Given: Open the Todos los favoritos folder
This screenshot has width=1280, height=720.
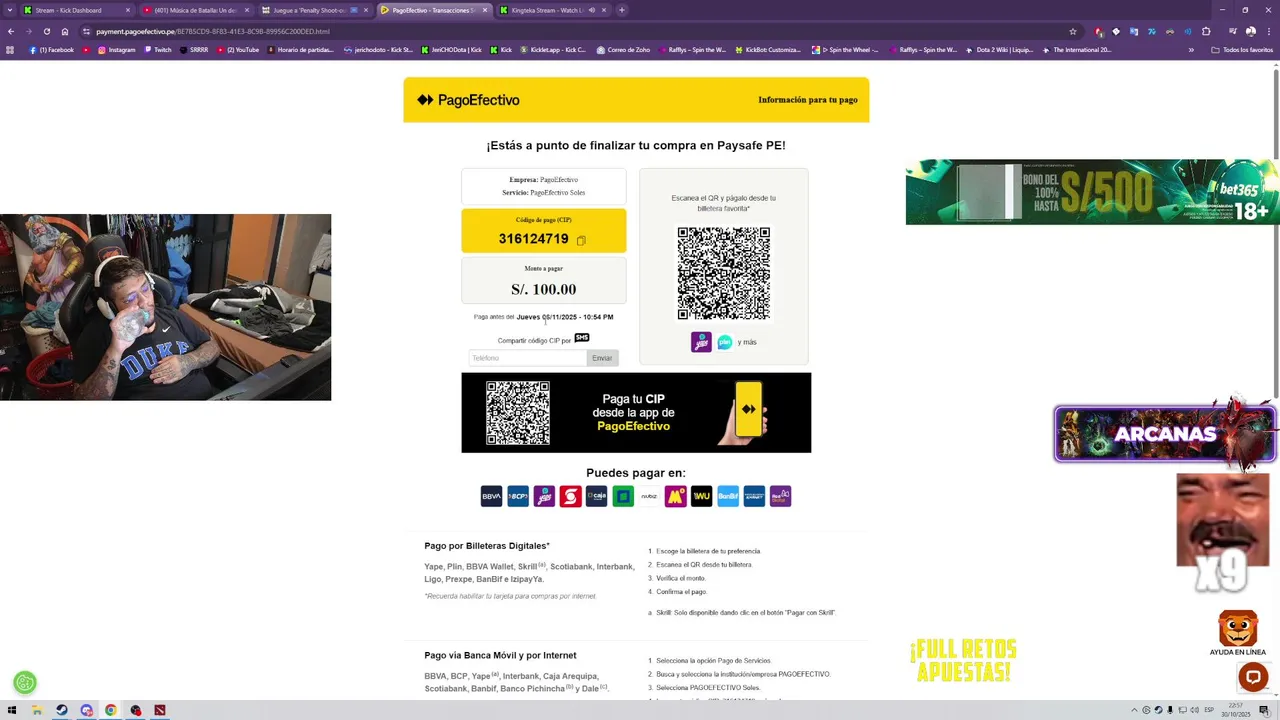Looking at the screenshot, I should [1243, 50].
